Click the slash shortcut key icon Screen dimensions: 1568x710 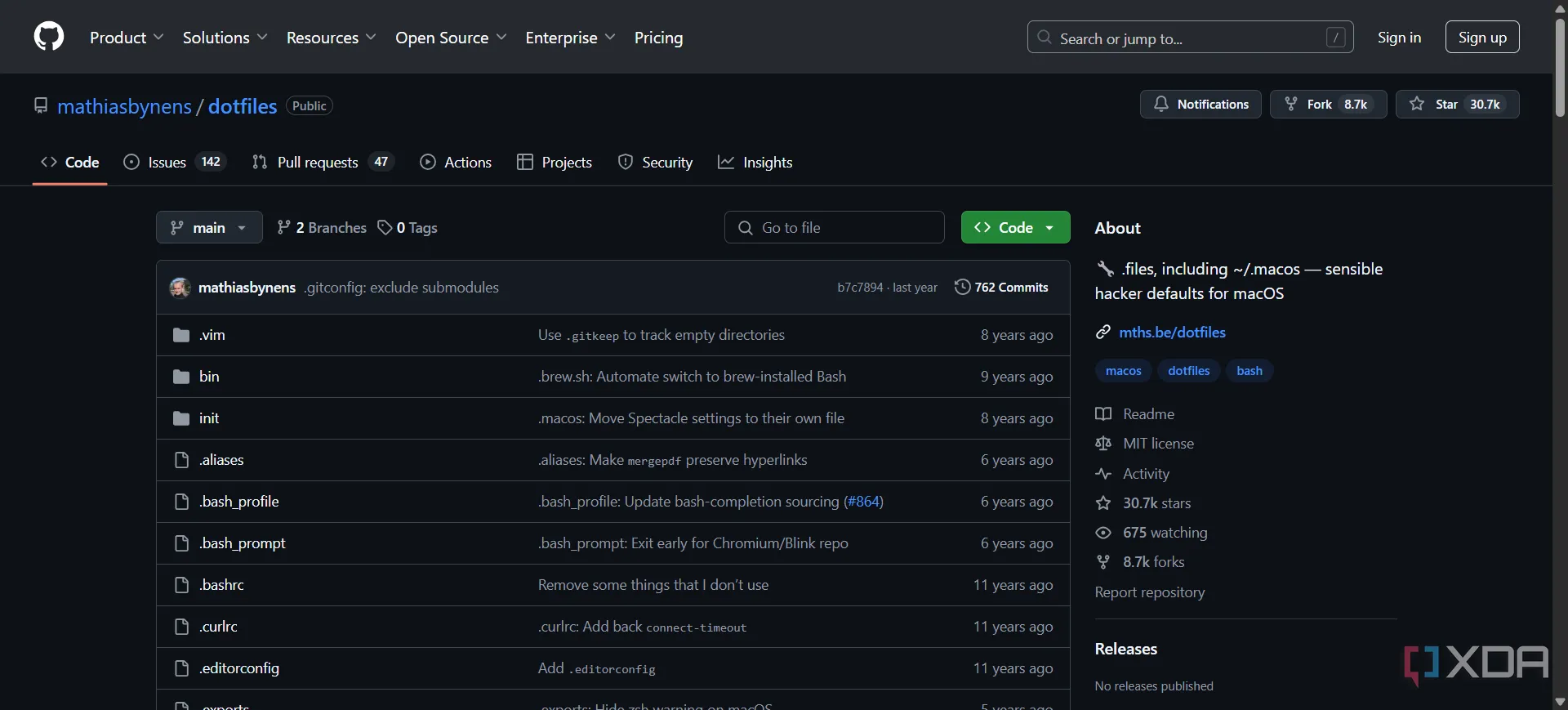pos(1336,38)
